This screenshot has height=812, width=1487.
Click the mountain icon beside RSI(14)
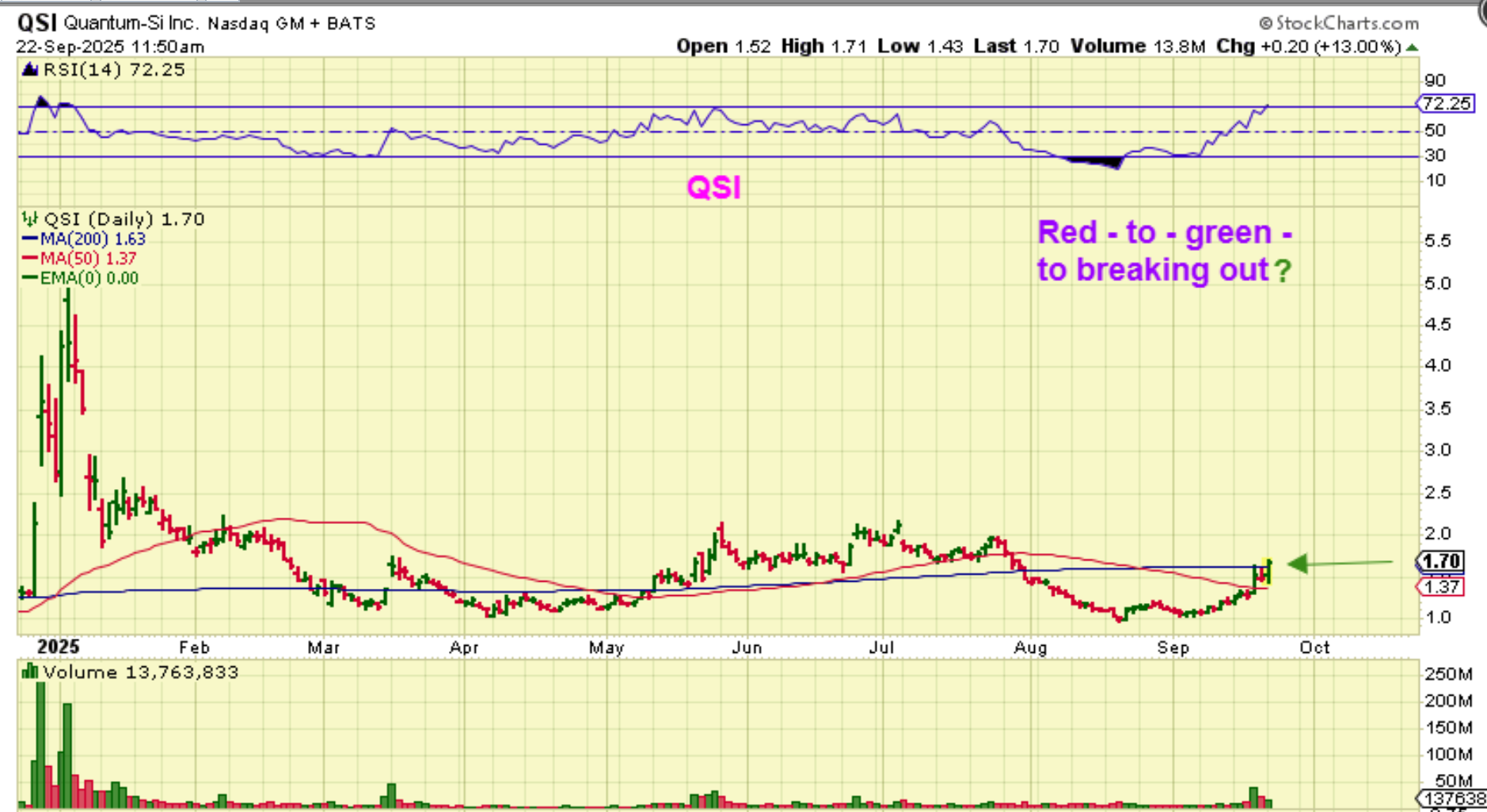[30, 70]
